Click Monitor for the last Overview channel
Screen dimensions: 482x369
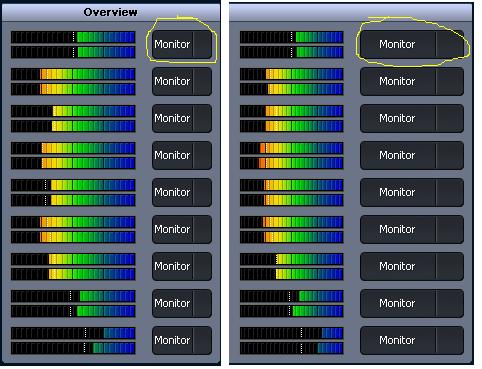[182, 341]
